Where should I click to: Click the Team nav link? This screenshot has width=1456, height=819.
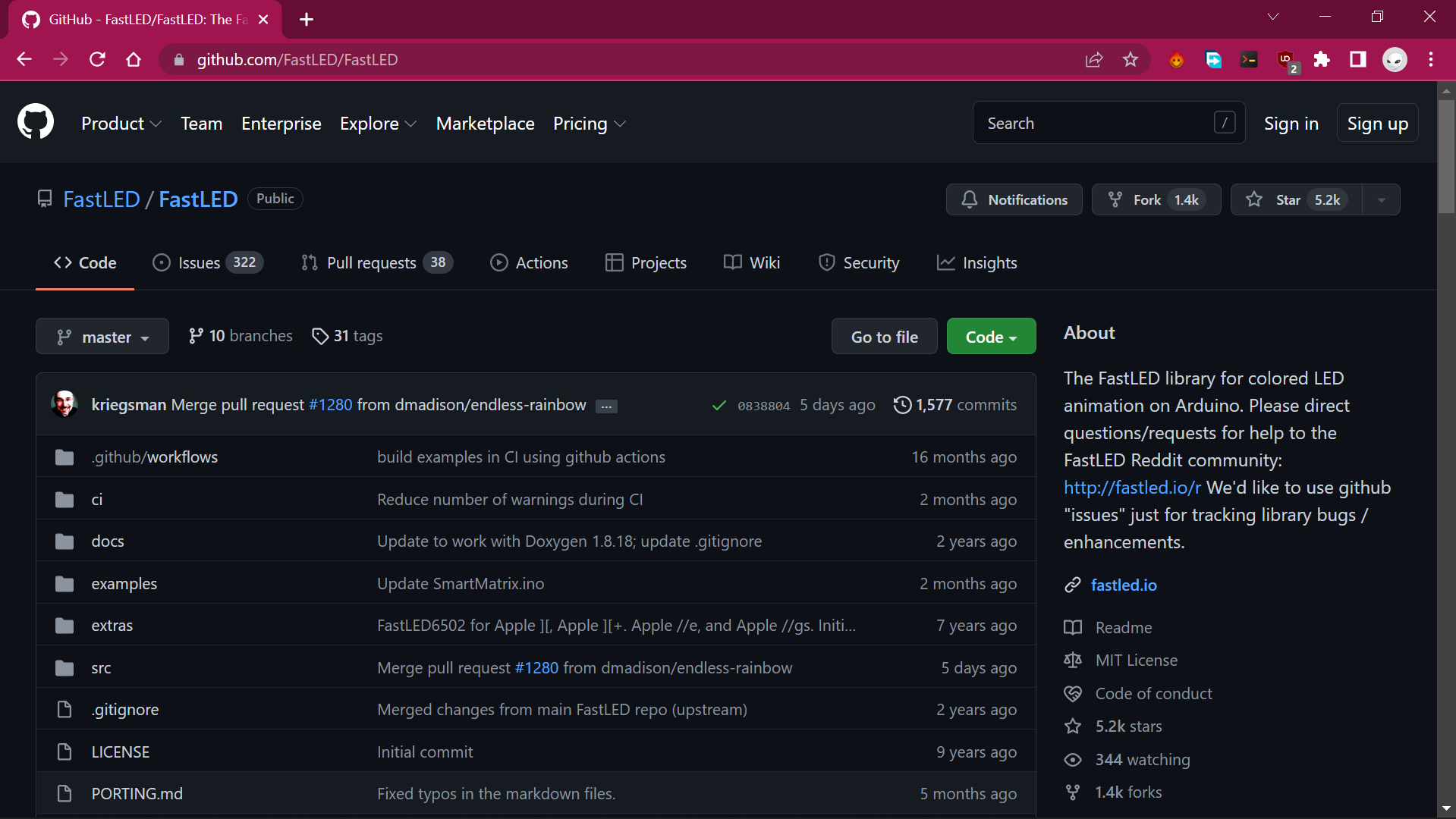[x=202, y=124]
